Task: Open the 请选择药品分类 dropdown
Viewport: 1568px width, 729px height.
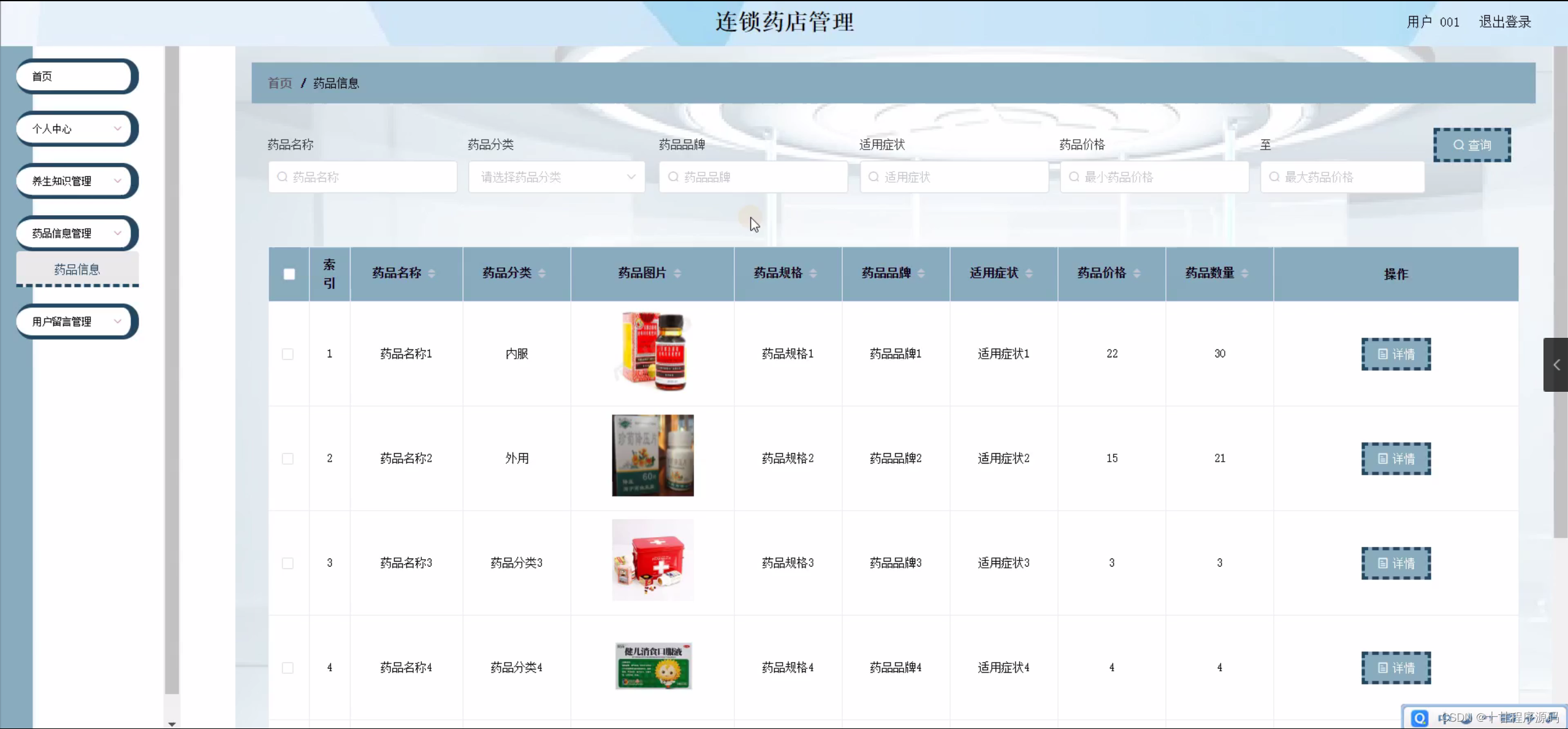Action: (555, 177)
